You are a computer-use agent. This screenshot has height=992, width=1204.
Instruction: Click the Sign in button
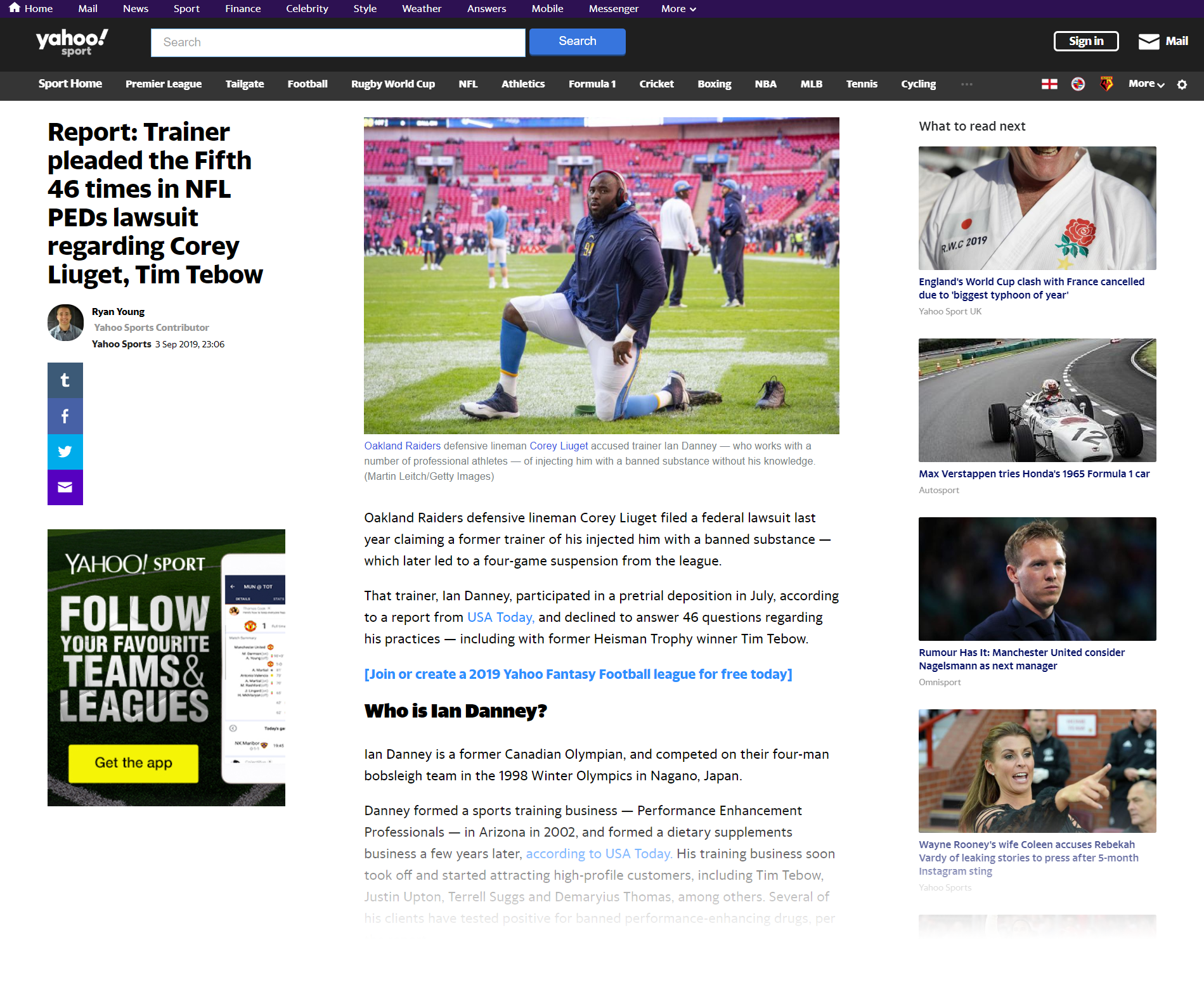tap(1085, 41)
